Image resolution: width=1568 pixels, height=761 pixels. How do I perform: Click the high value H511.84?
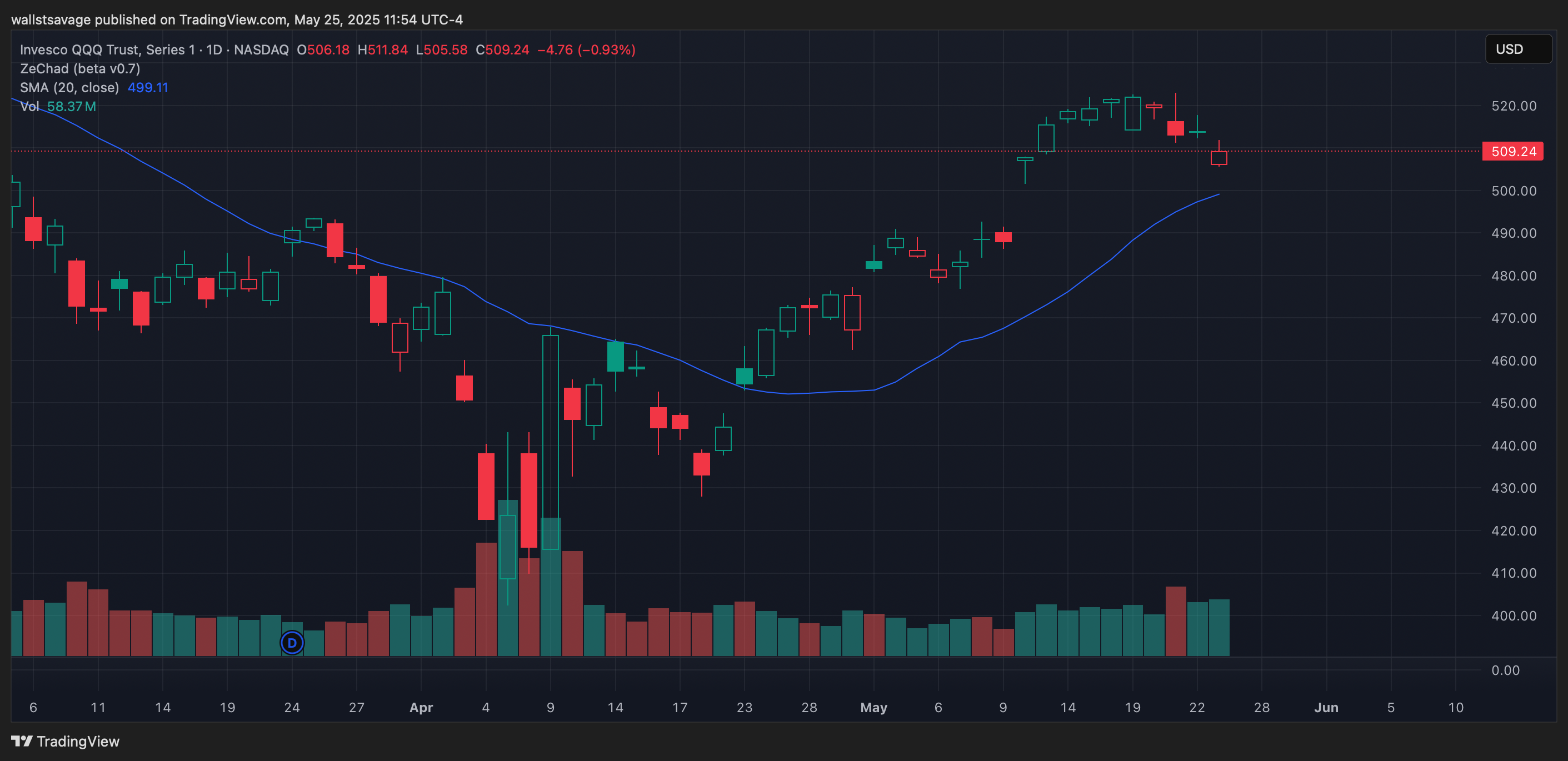[x=383, y=50]
